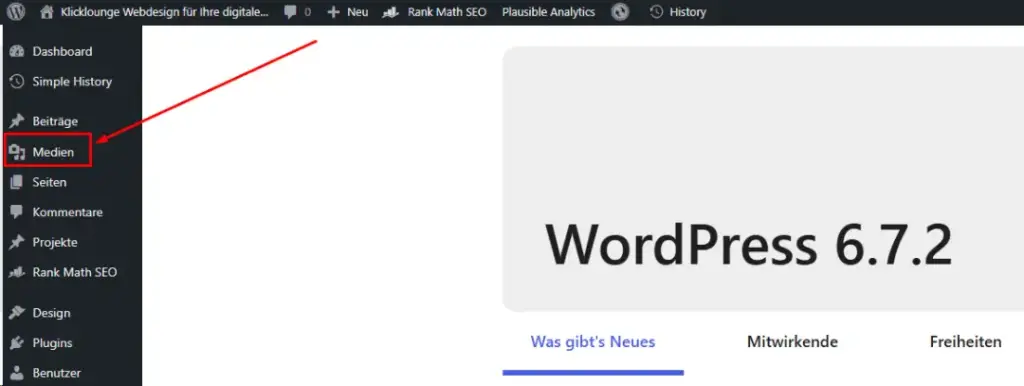Click Rank Math SEO chart icon in admin bar
This screenshot has height=386, width=1024.
390,12
